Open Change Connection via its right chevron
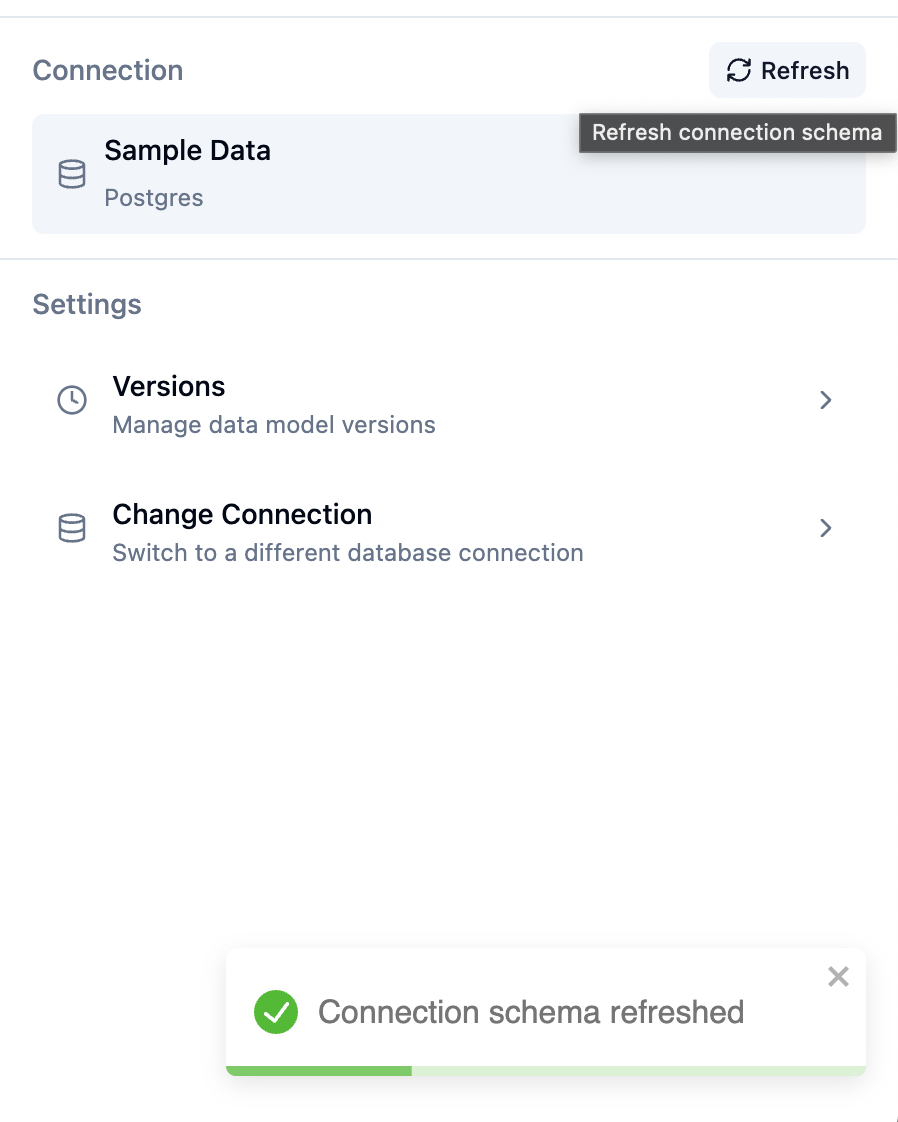 (825, 528)
